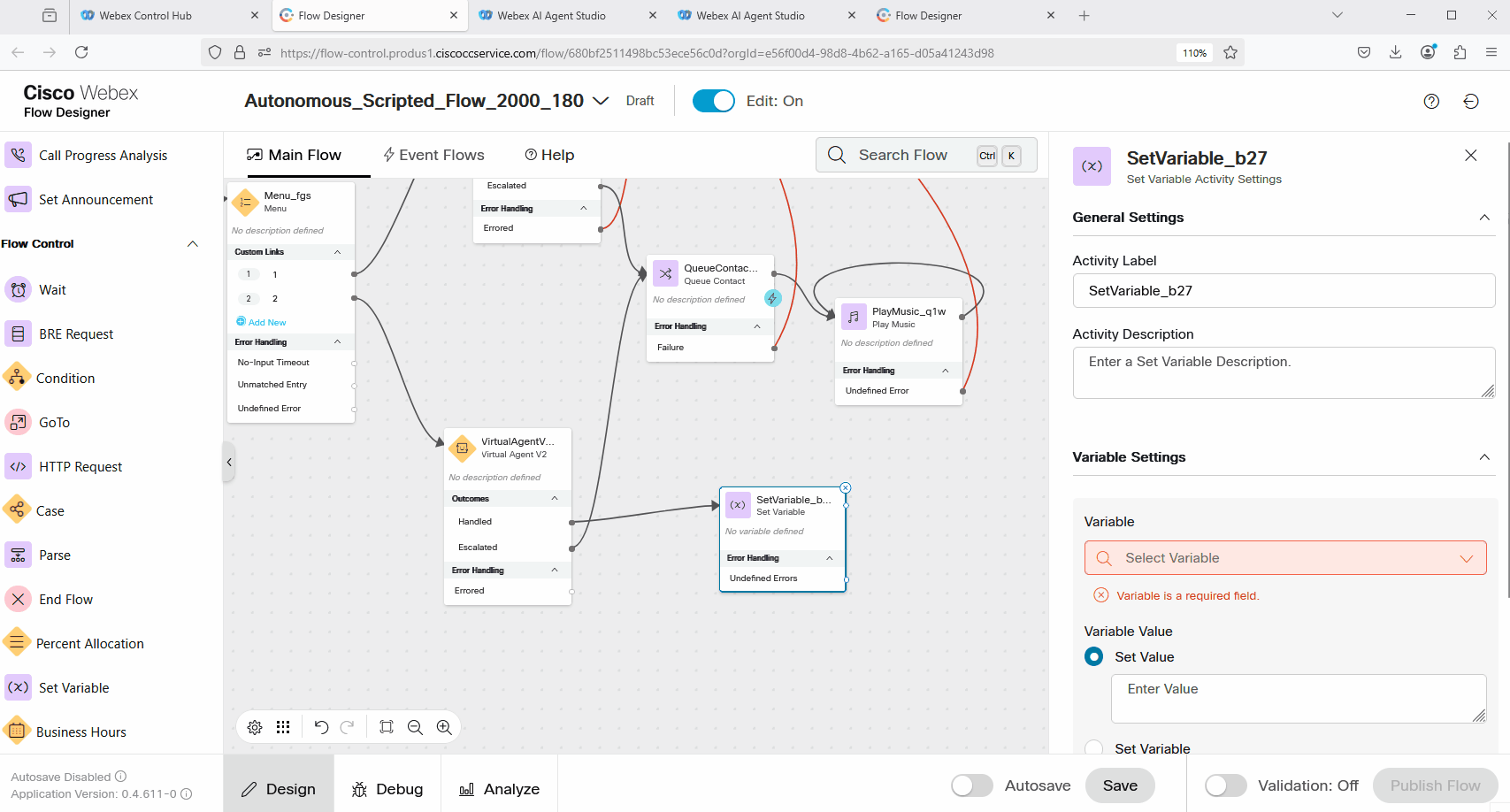Click the zoom out magnifier on canvas toolbar
This screenshot has height=812, width=1510.
(415, 727)
